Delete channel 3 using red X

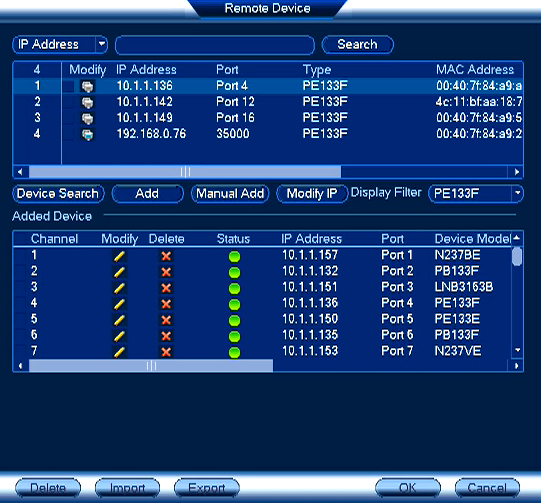tap(166, 288)
